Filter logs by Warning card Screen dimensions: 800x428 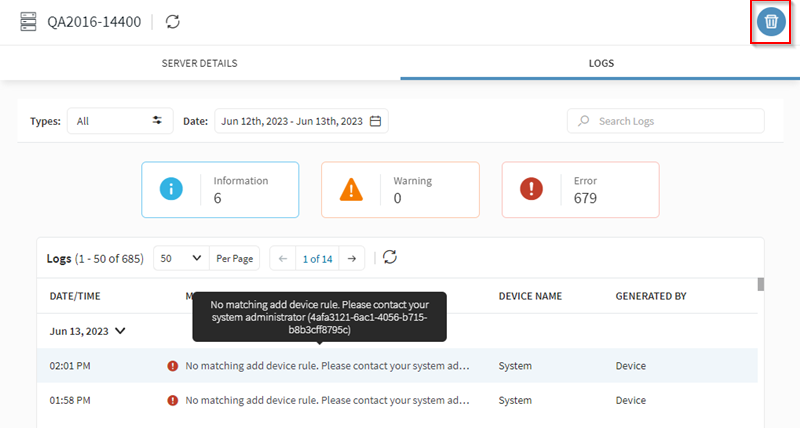(x=400, y=190)
